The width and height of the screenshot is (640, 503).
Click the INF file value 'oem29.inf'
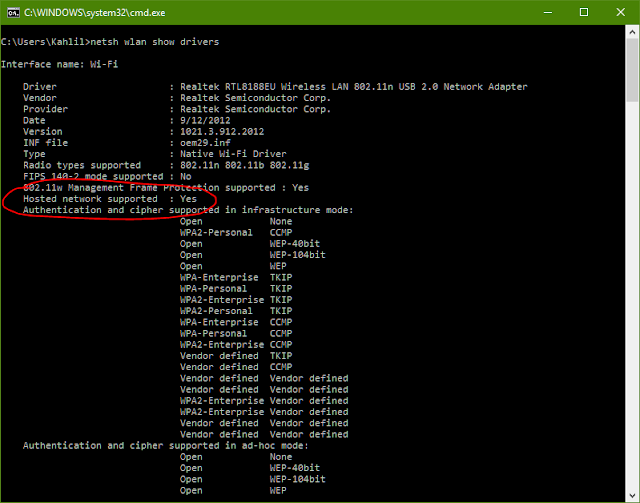click(x=205, y=142)
